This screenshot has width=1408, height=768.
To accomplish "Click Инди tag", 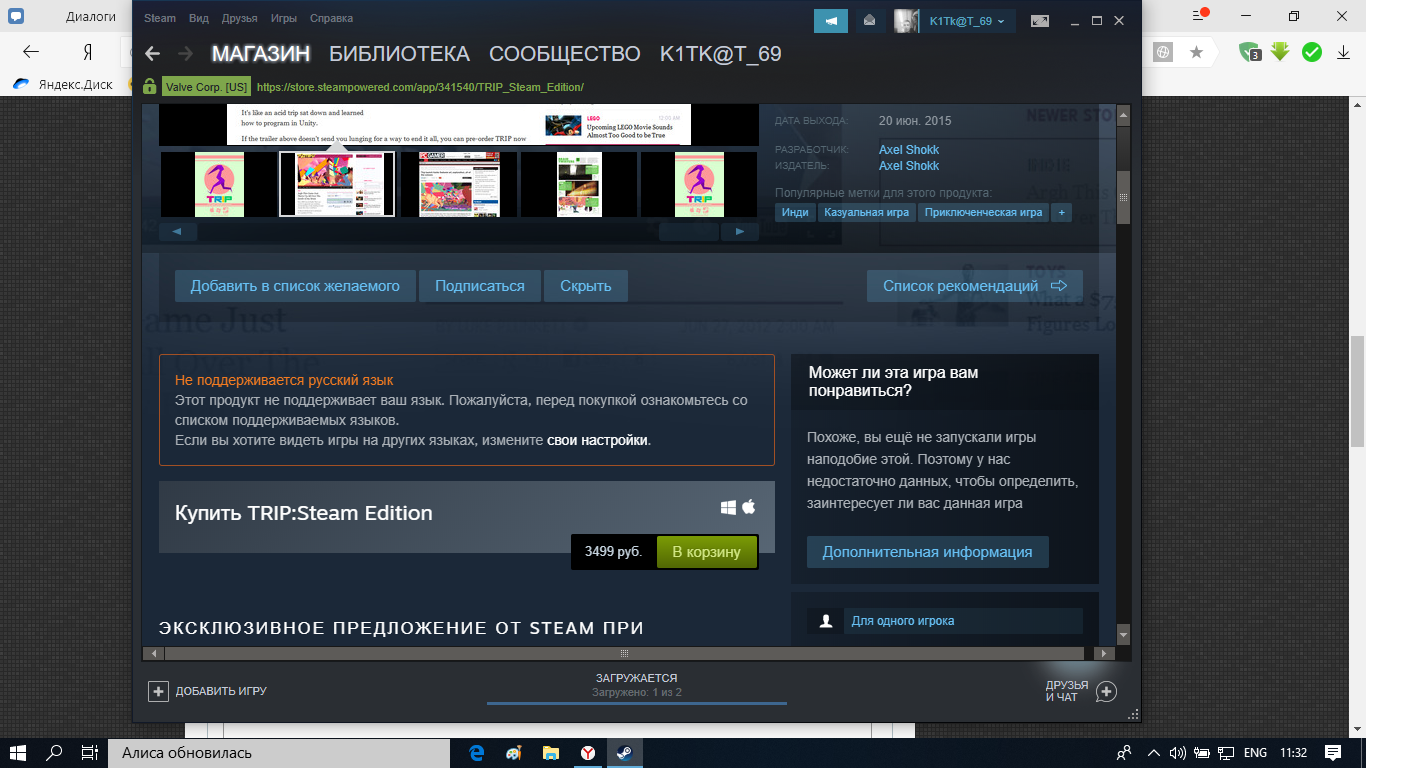I will point(795,212).
